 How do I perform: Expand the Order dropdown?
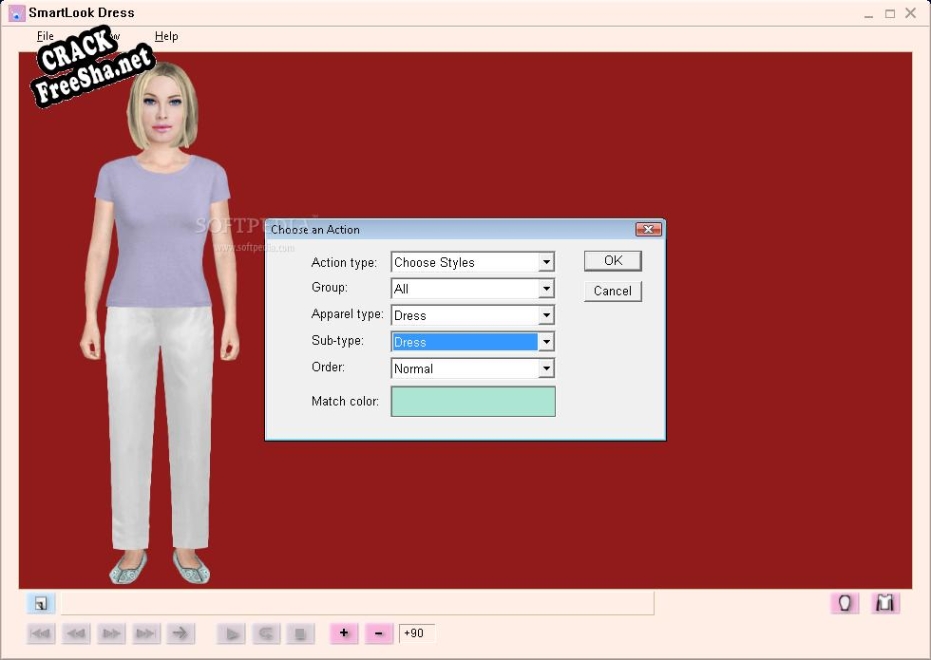[546, 369]
